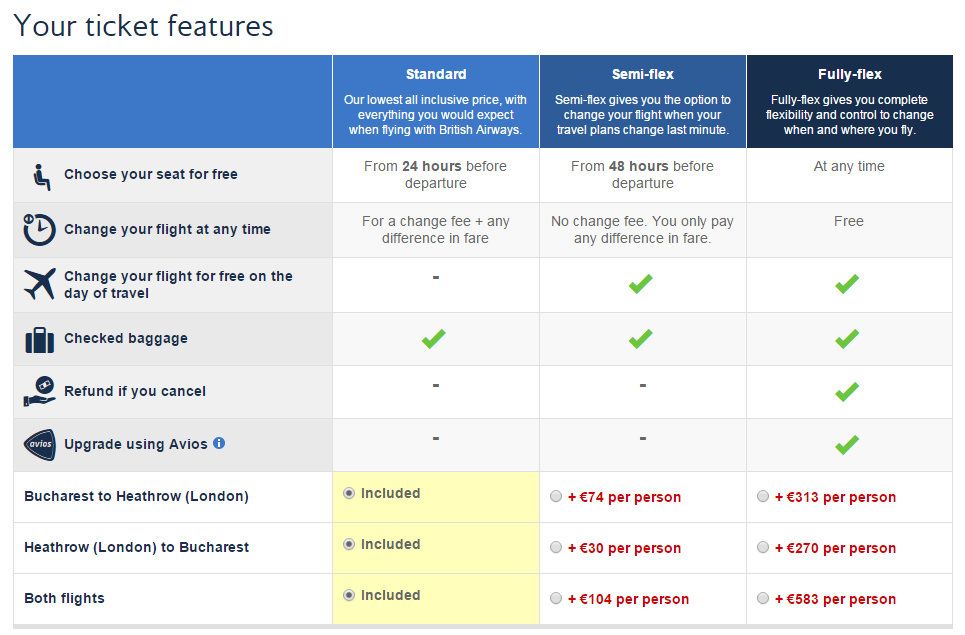Click the Standard column header

(x=436, y=74)
